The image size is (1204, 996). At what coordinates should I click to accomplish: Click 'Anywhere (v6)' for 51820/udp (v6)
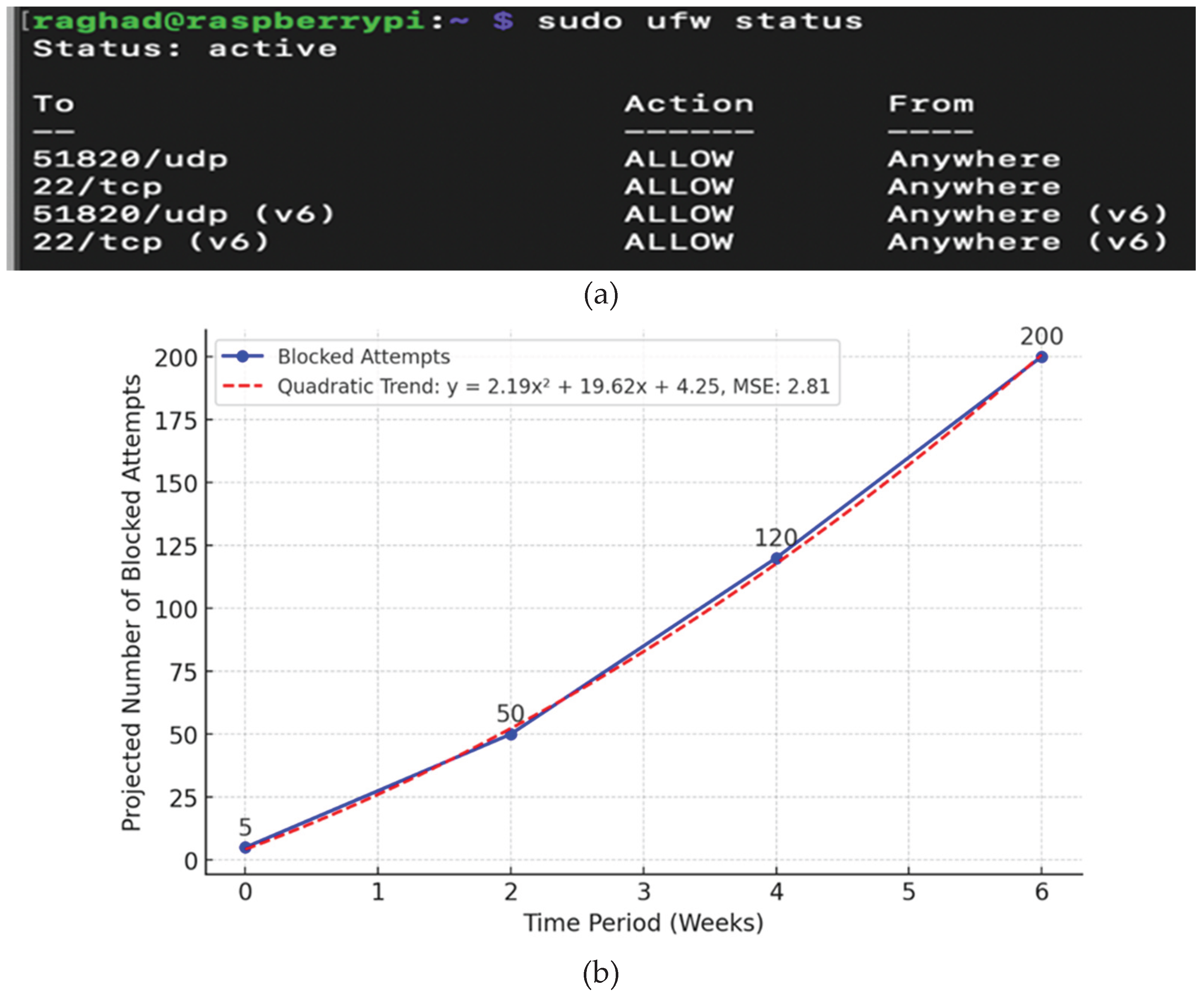1027,214
